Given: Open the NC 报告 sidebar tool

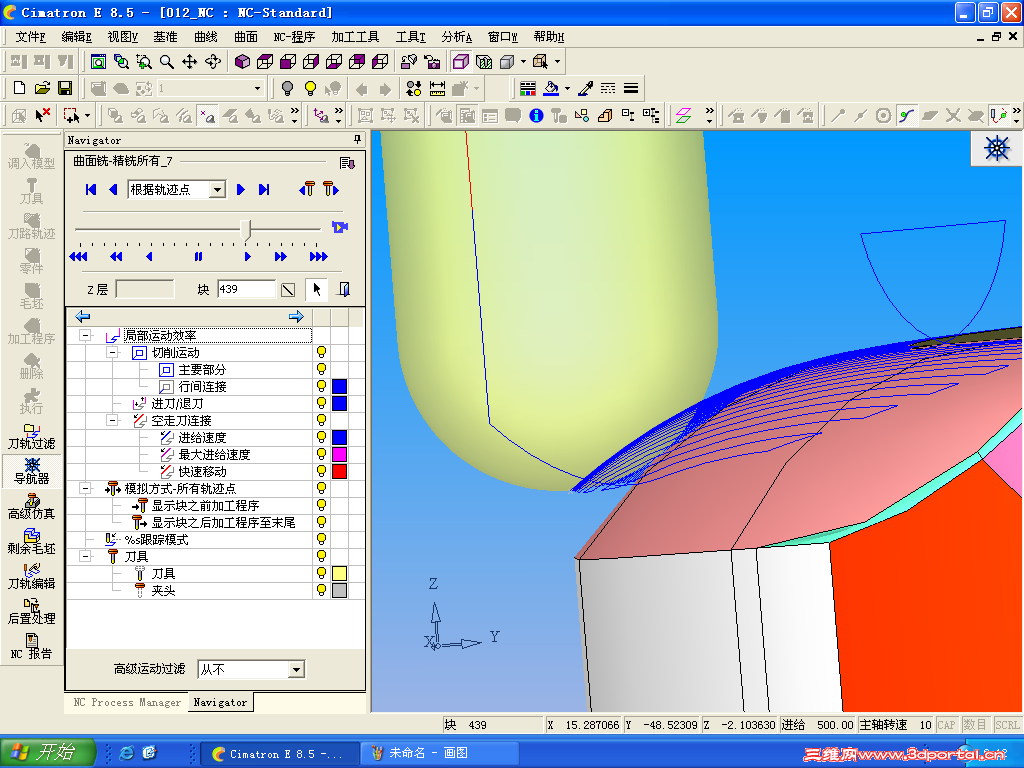Looking at the screenshot, I should [x=31, y=647].
